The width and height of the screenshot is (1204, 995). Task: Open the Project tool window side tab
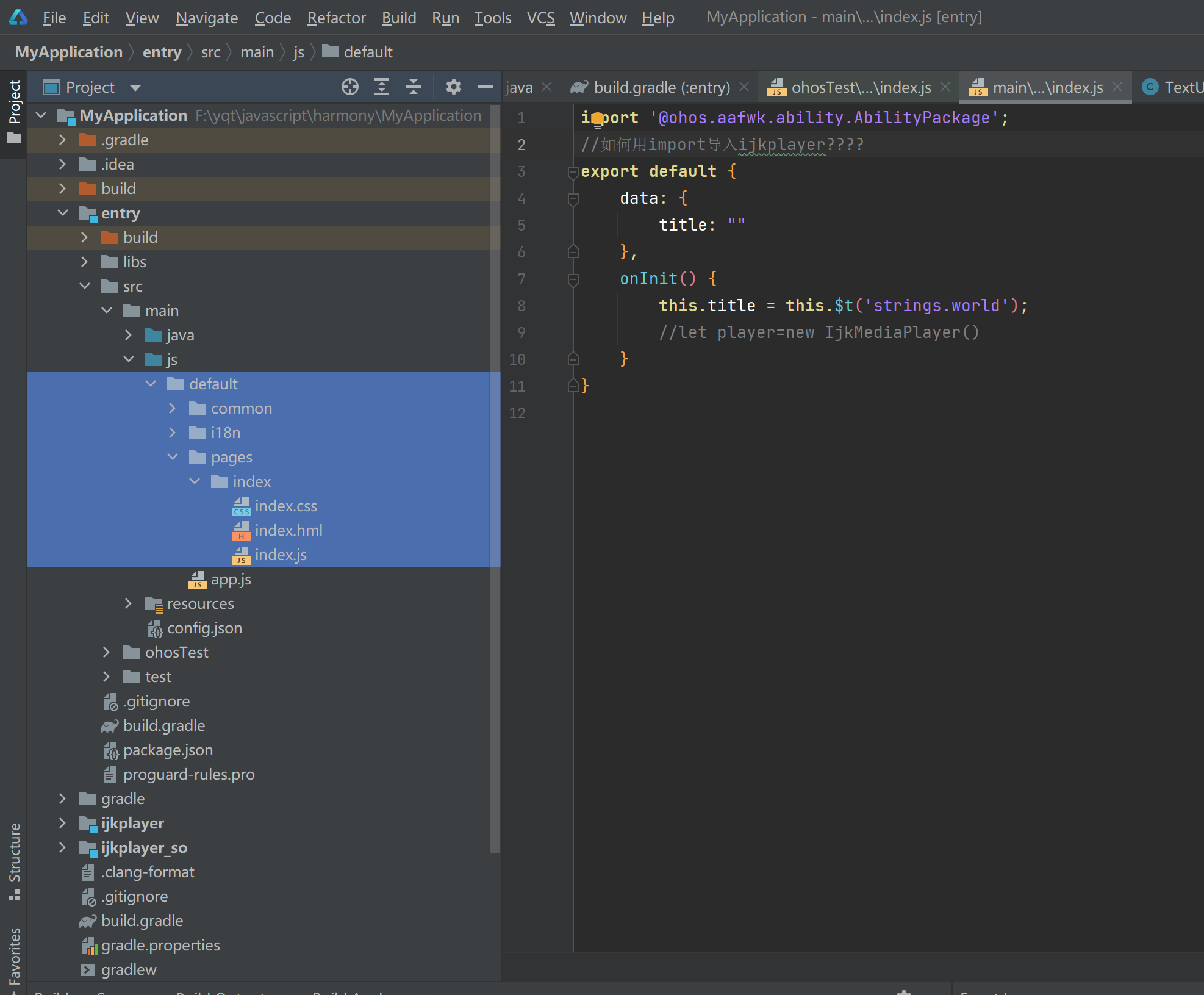[x=14, y=112]
